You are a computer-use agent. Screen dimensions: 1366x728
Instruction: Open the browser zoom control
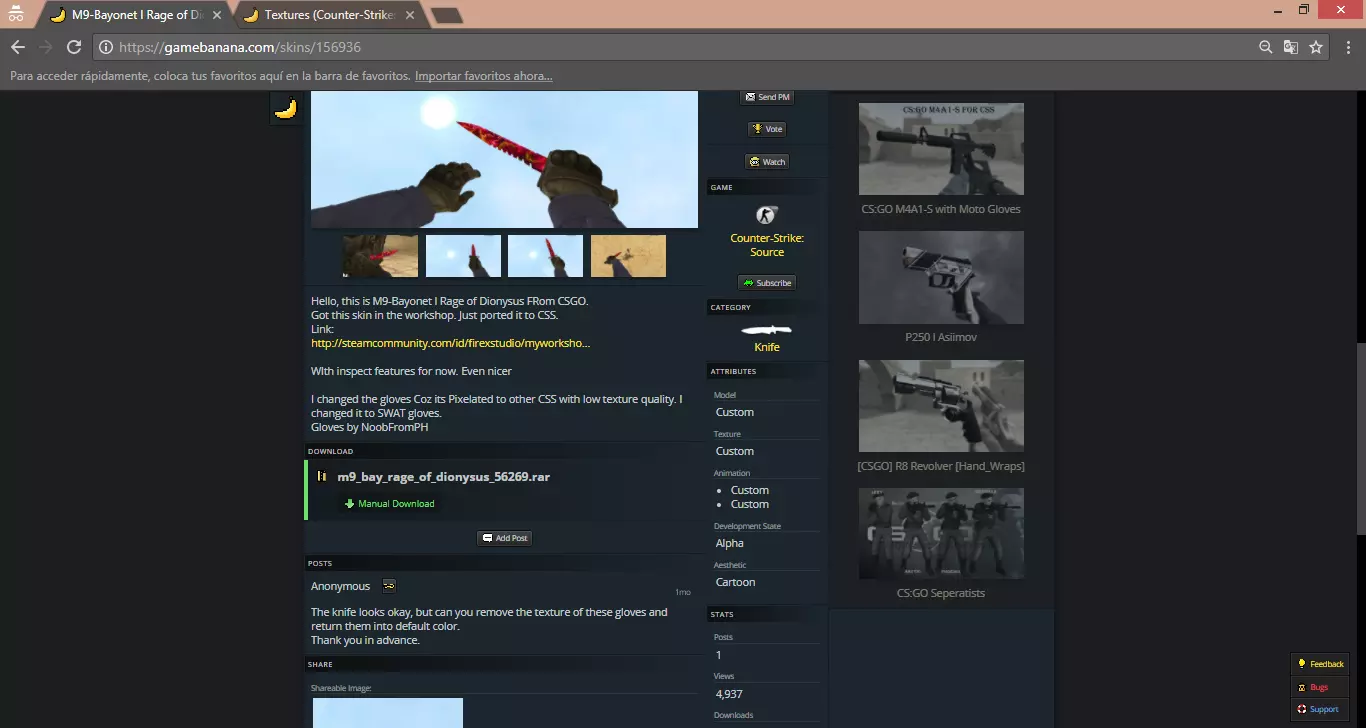coord(1267,47)
